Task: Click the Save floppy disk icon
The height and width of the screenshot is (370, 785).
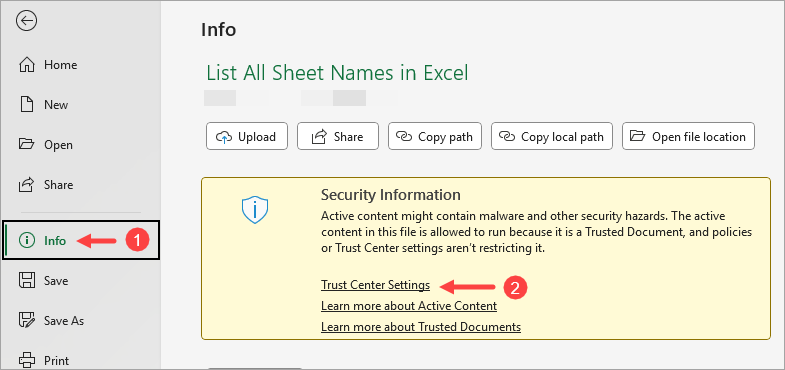Action: 26,280
